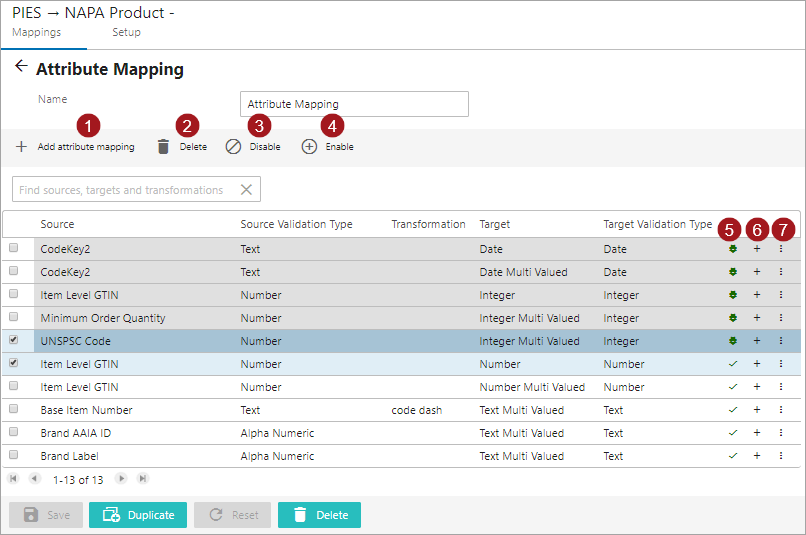Open more options for CodeKey2 Date row
806x535 pixels.
(x=781, y=249)
